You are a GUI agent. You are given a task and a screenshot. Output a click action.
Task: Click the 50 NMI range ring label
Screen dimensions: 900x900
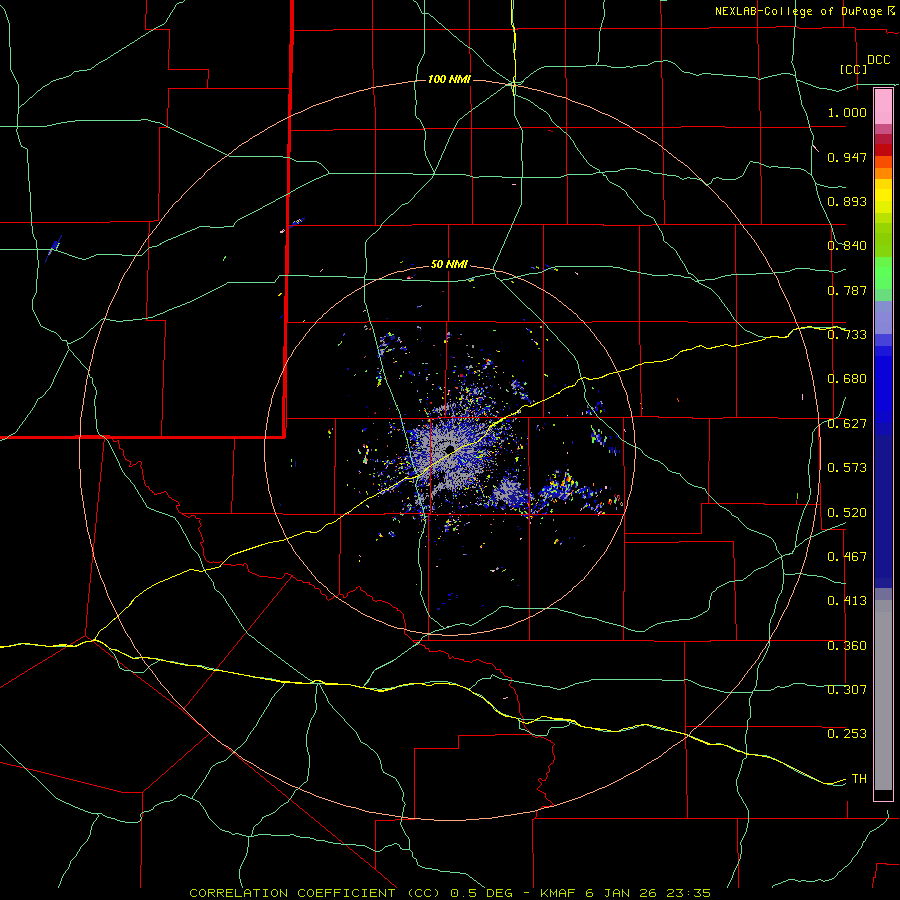tap(449, 265)
